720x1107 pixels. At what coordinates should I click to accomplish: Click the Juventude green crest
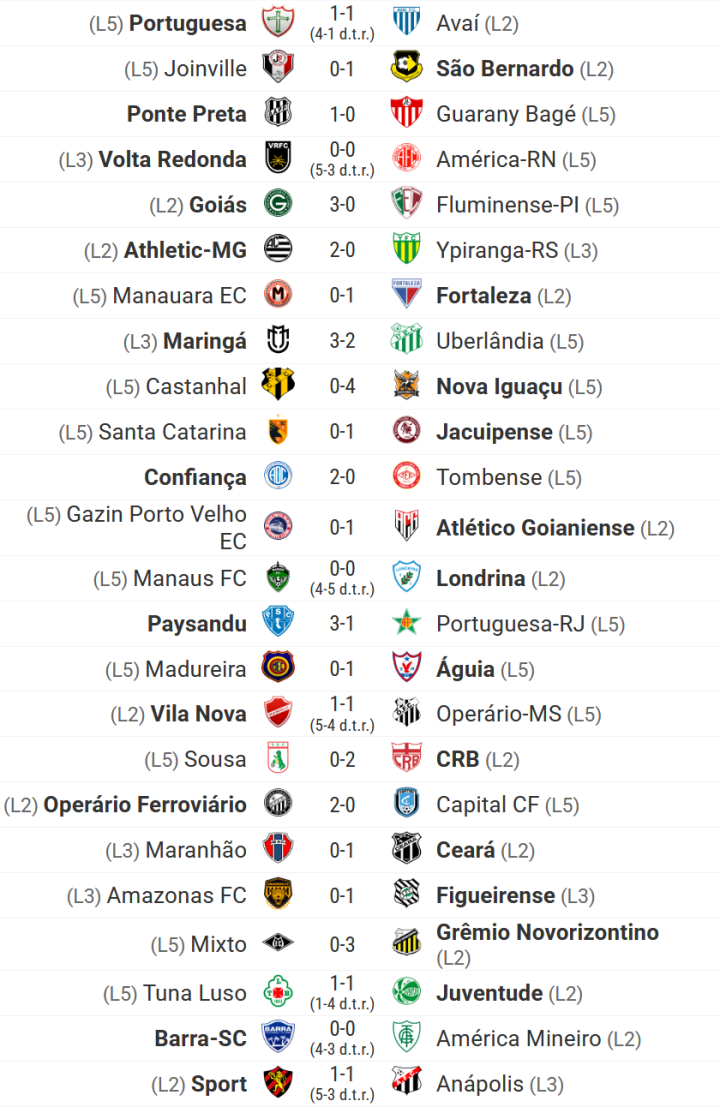click(406, 993)
